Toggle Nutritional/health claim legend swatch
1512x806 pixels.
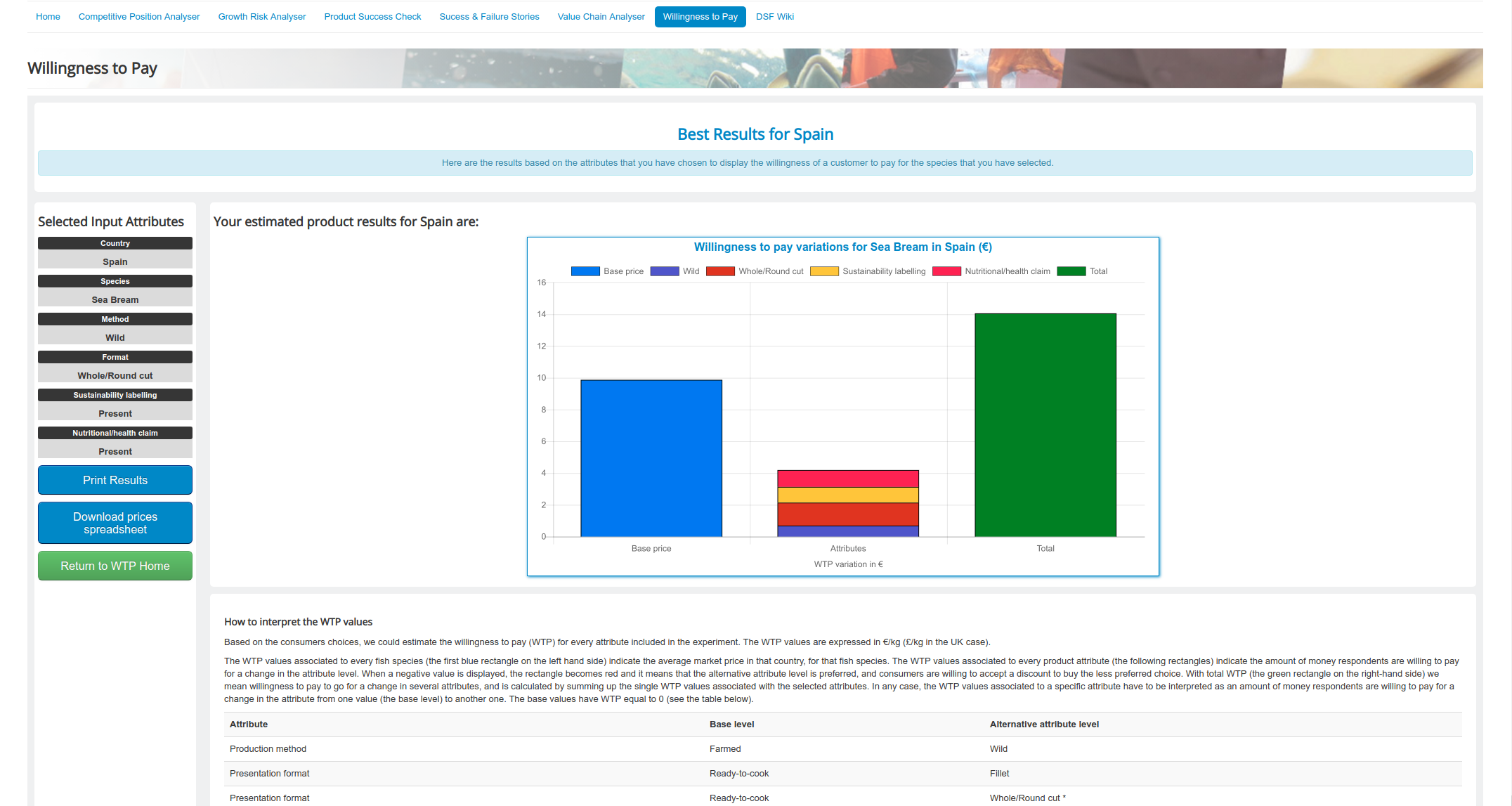(x=946, y=271)
